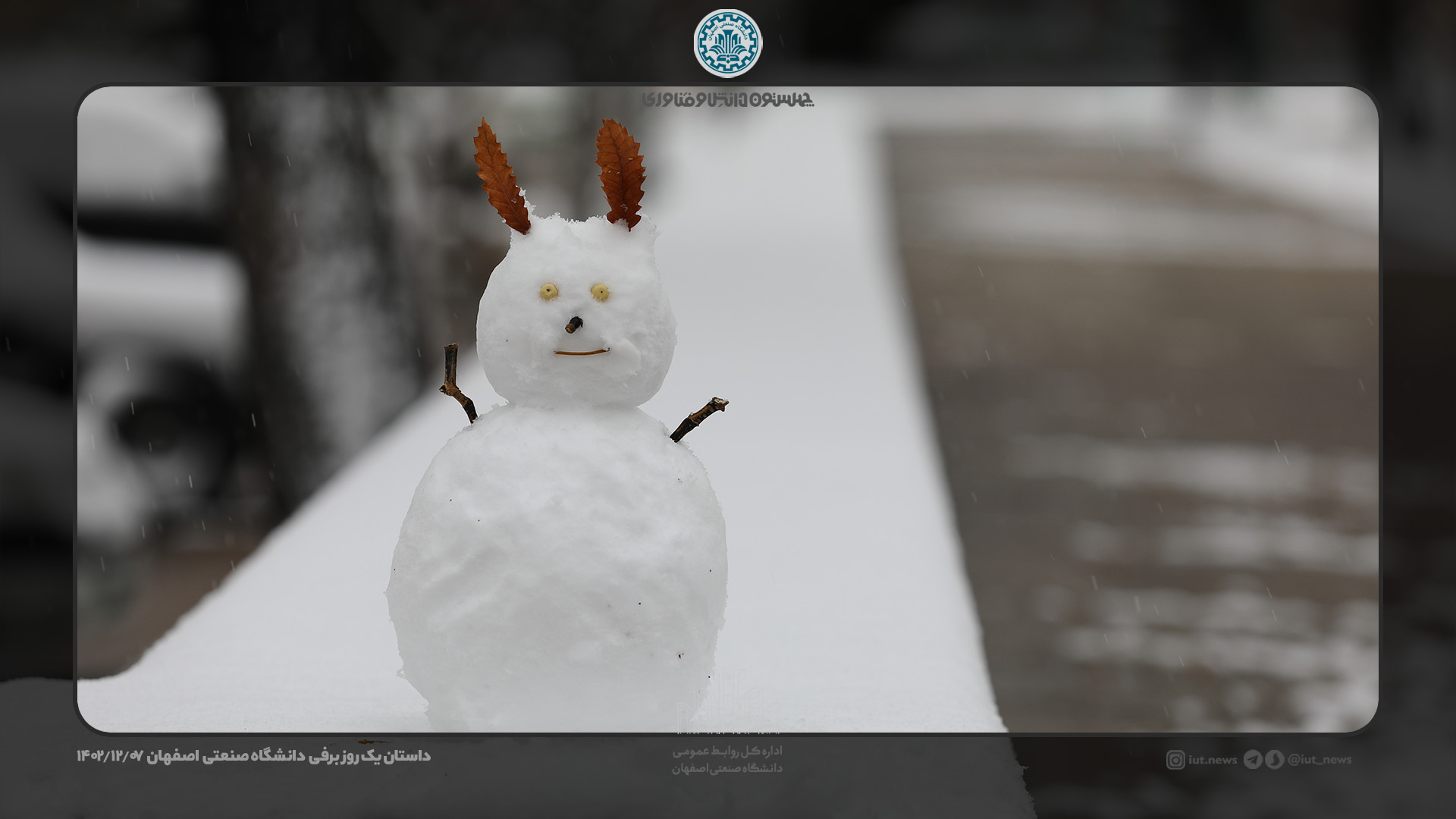Image resolution: width=1456 pixels, height=819 pixels.
Task: Click the Persian caption with date 1402/12/07
Action: [x=253, y=756]
